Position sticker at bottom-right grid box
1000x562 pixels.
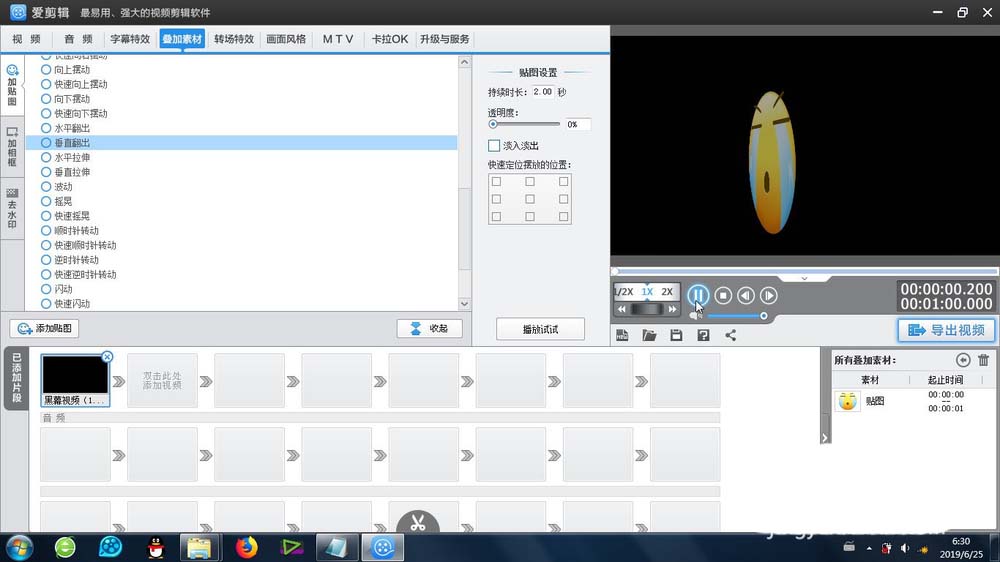click(563, 216)
